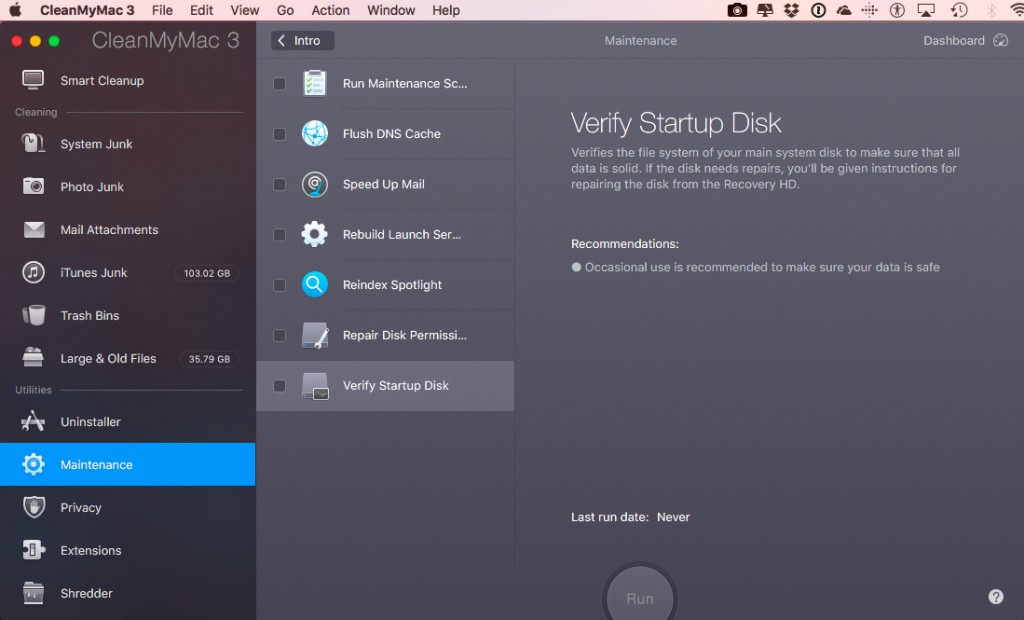Enable Reindex Spotlight checkbox
This screenshot has width=1024, height=620.
280,286
